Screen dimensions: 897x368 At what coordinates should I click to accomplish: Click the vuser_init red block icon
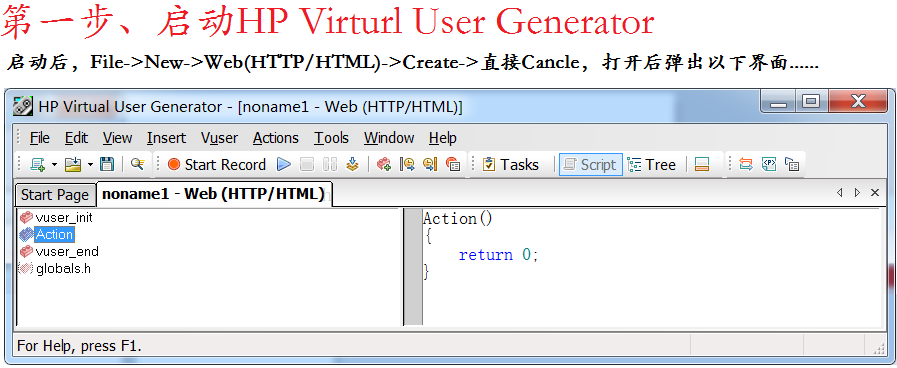point(26,218)
